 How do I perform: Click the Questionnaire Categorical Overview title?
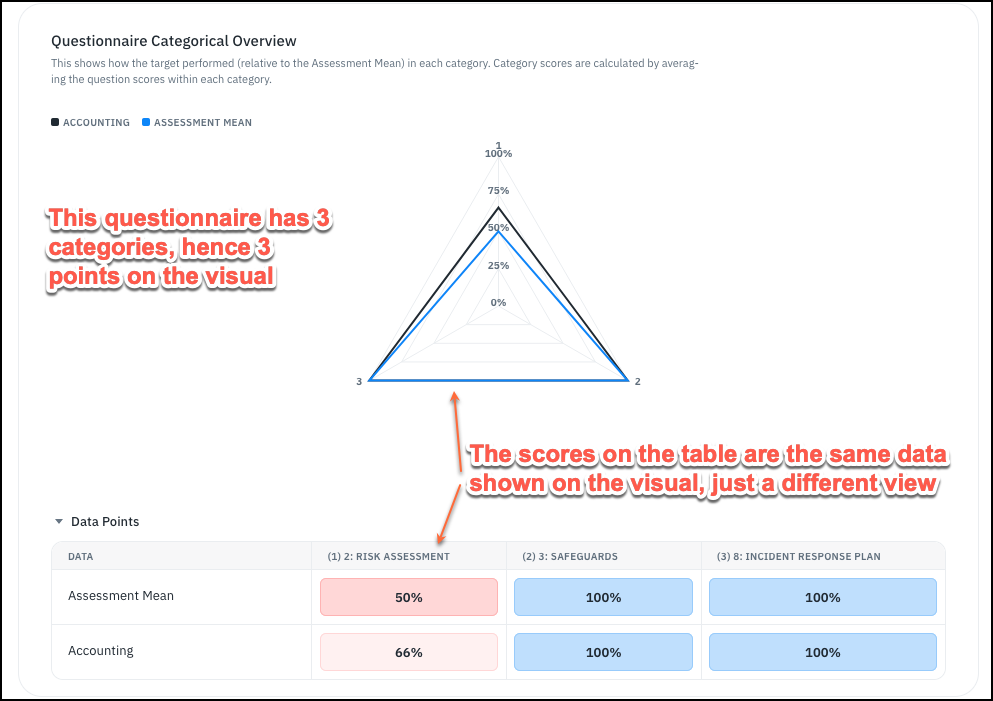click(x=174, y=41)
